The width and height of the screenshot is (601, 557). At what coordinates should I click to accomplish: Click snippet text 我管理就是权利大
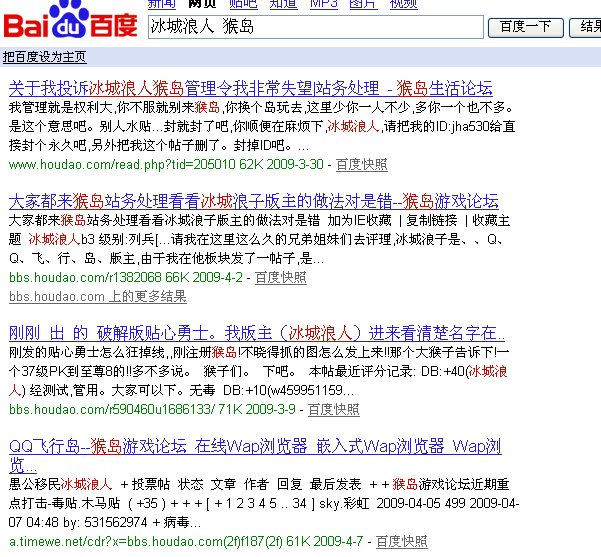61,108
